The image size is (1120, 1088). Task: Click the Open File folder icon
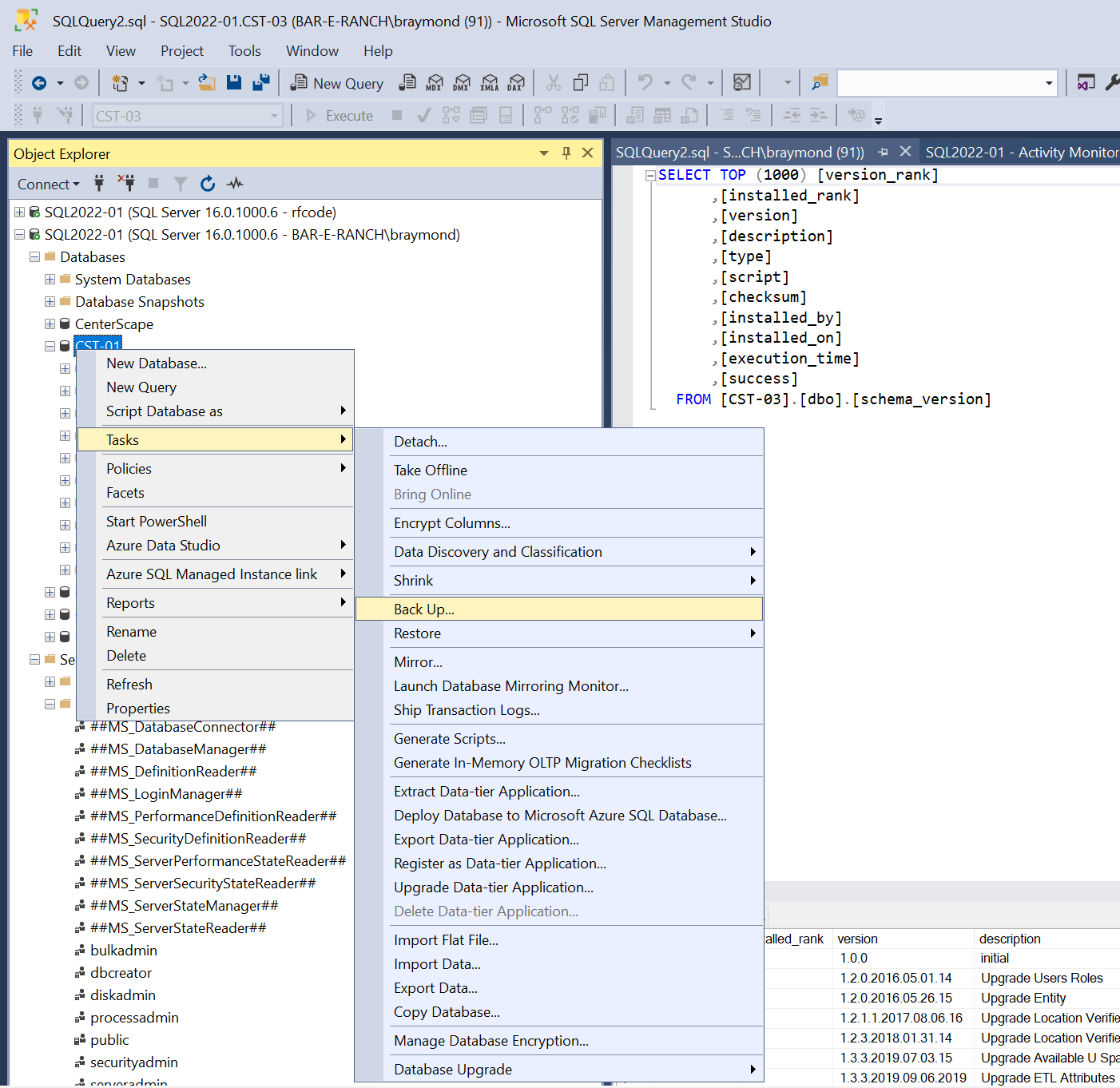pos(207,83)
